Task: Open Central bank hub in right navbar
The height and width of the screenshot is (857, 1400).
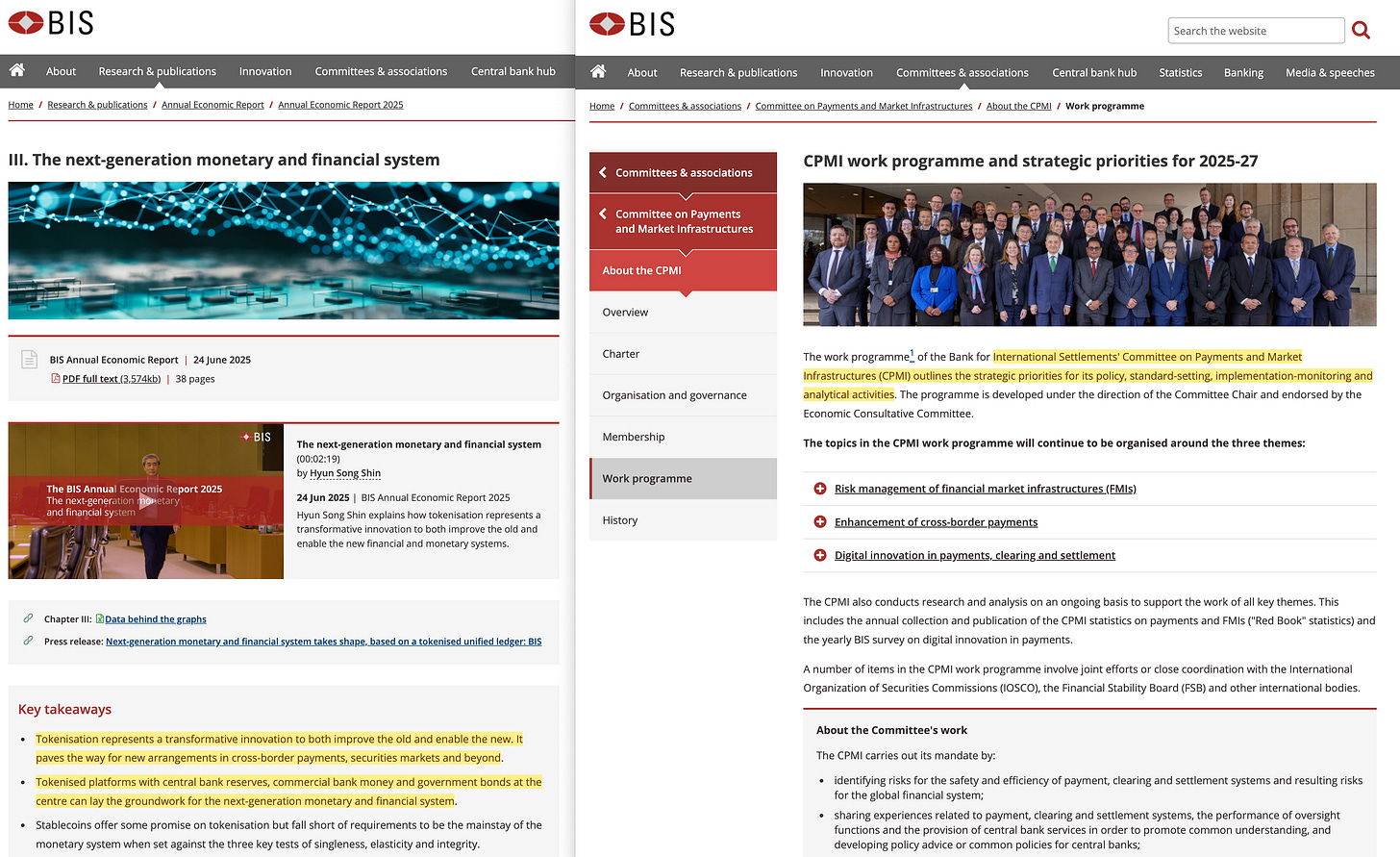Action: 1094,72
